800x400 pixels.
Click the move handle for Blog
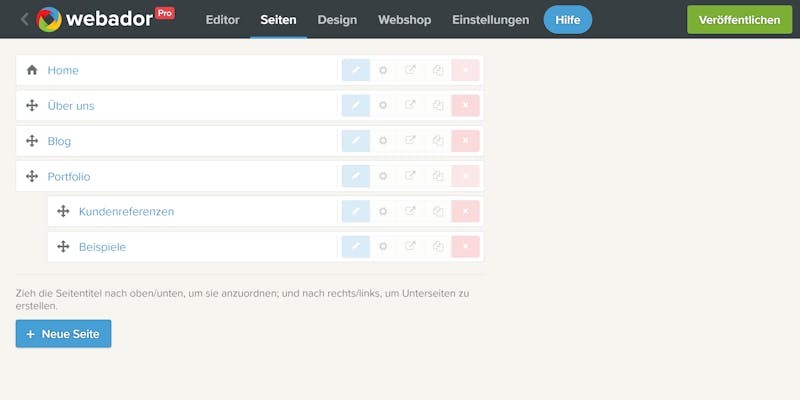tap(32, 141)
